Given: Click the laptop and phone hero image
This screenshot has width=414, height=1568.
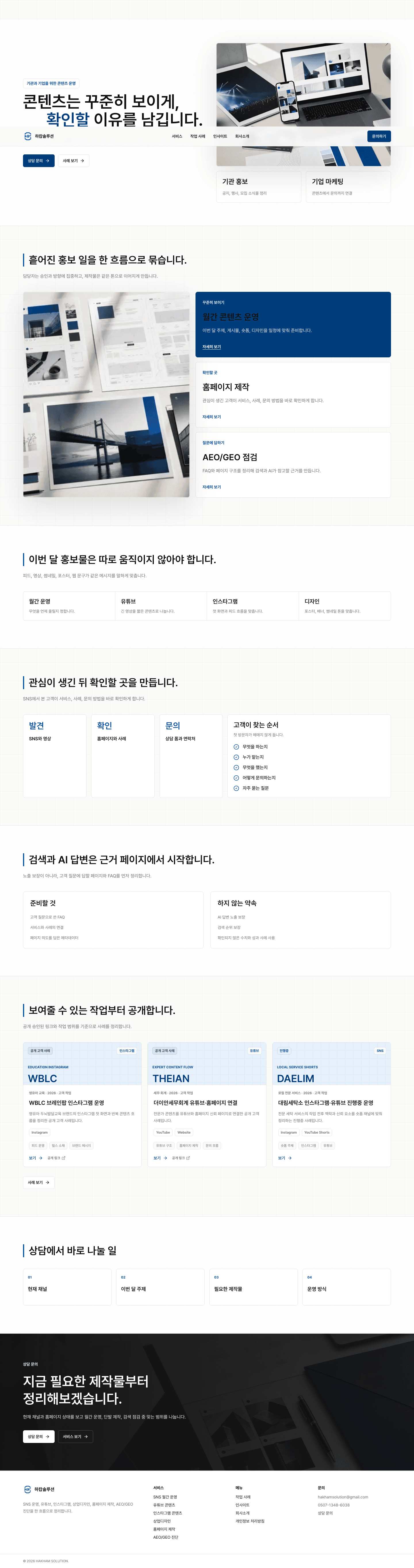Looking at the screenshot, I should click(303, 105).
